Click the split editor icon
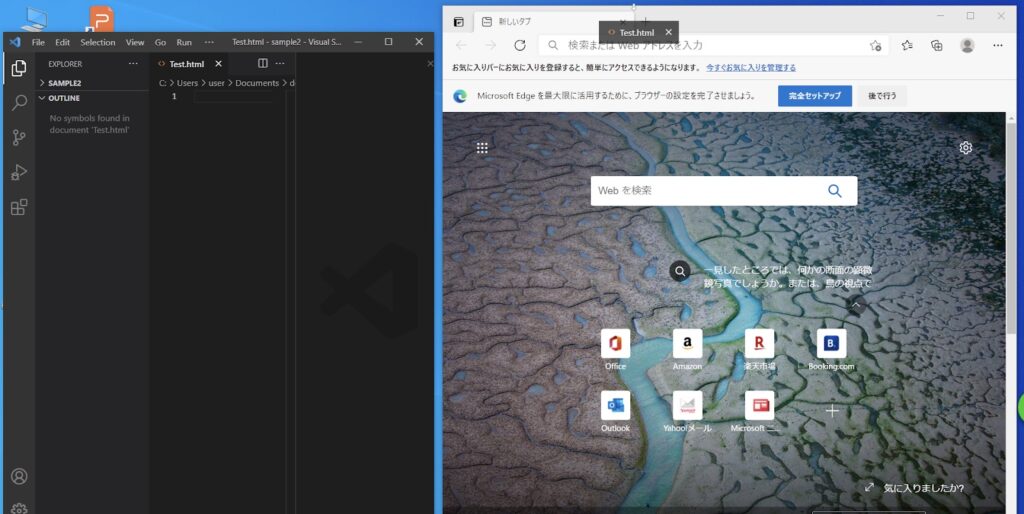The height and width of the screenshot is (514, 1024). click(x=263, y=63)
